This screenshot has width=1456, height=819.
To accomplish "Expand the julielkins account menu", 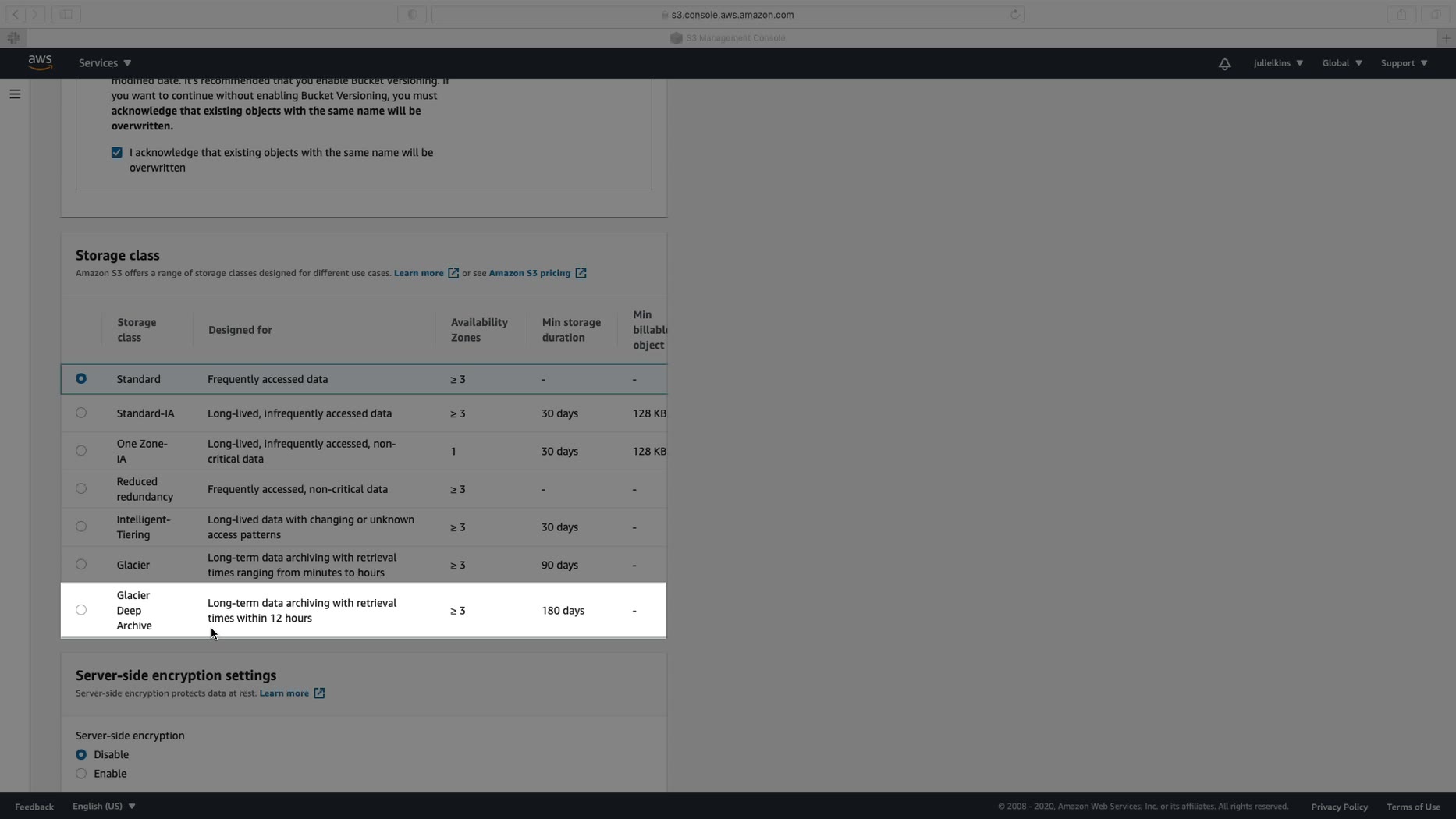I will [1278, 63].
